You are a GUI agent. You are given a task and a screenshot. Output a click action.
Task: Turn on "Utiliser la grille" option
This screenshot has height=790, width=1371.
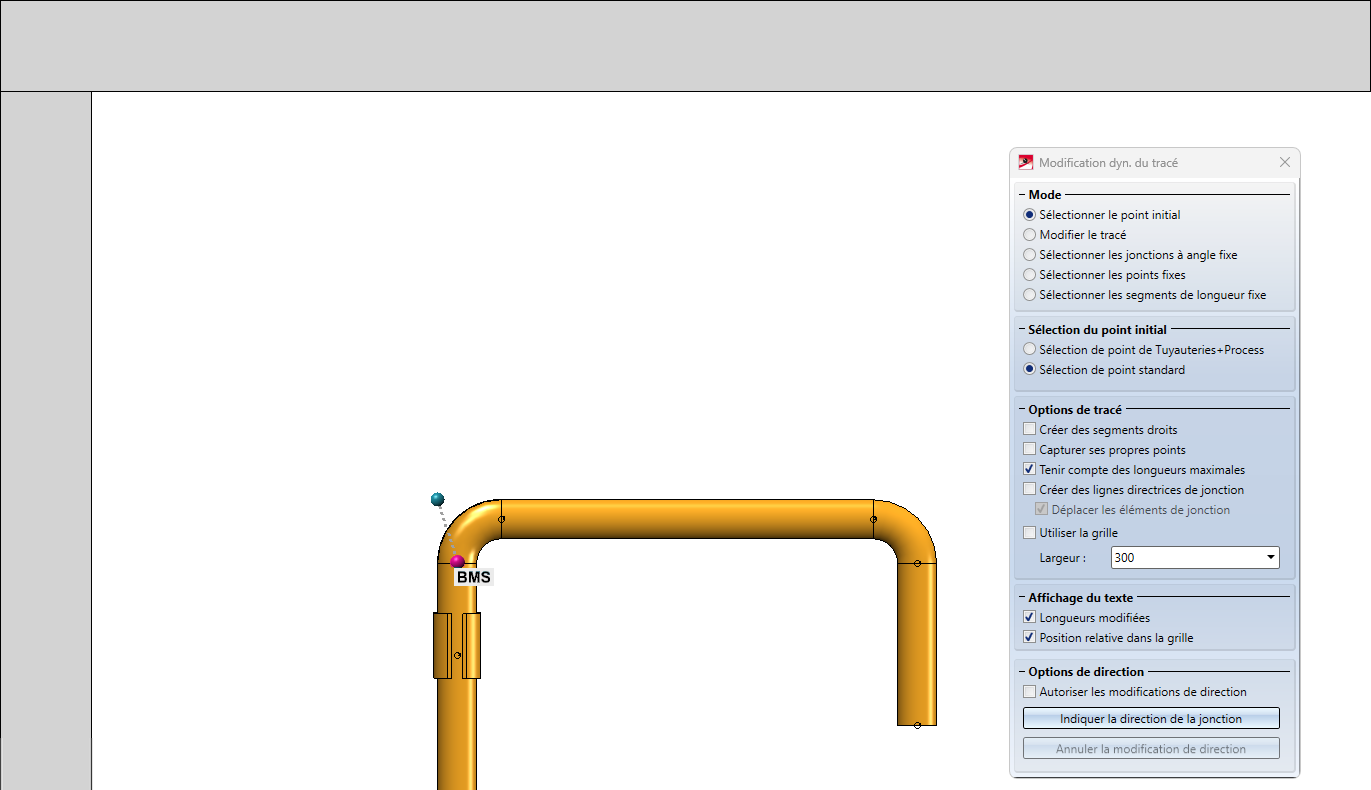click(x=1030, y=533)
